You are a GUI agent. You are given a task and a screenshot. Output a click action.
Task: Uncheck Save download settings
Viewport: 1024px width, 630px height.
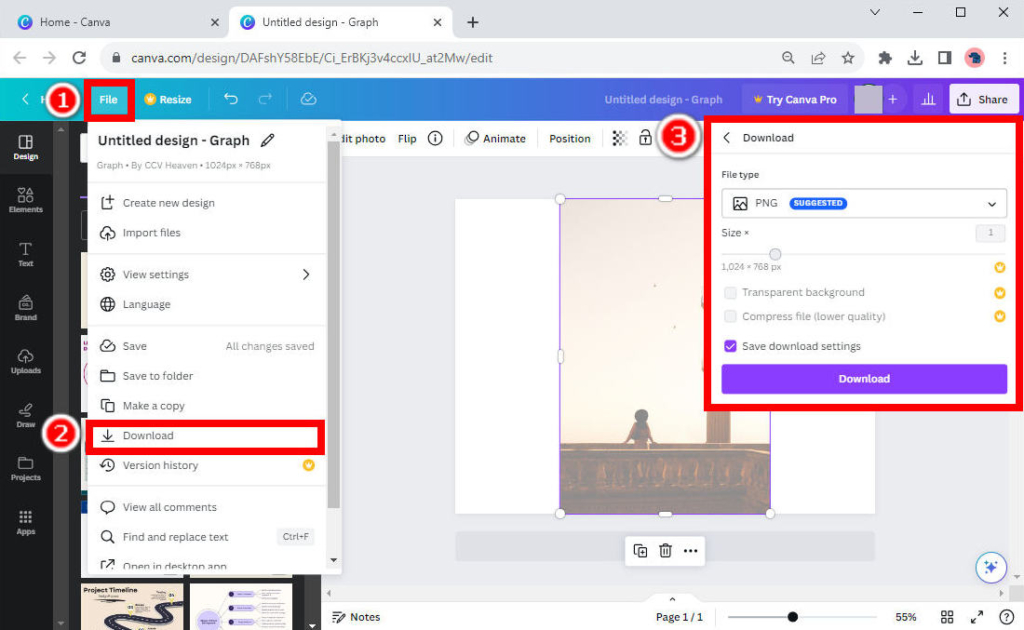point(733,346)
